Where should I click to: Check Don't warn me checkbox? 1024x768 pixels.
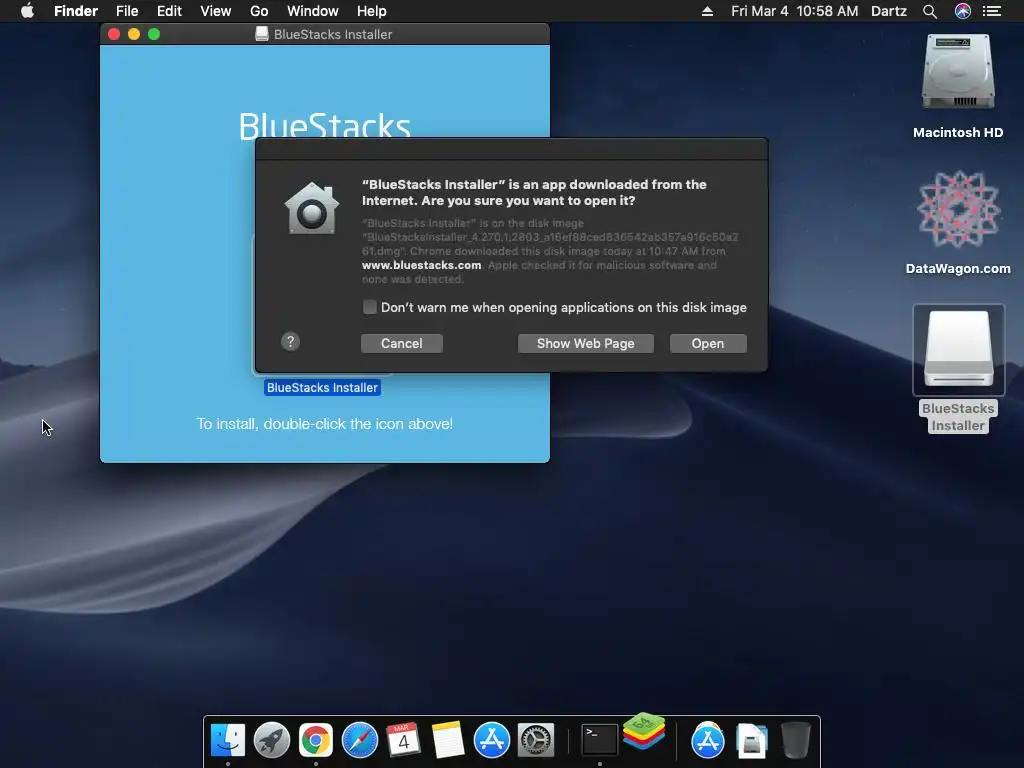pyautogui.click(x=370, y=307)
